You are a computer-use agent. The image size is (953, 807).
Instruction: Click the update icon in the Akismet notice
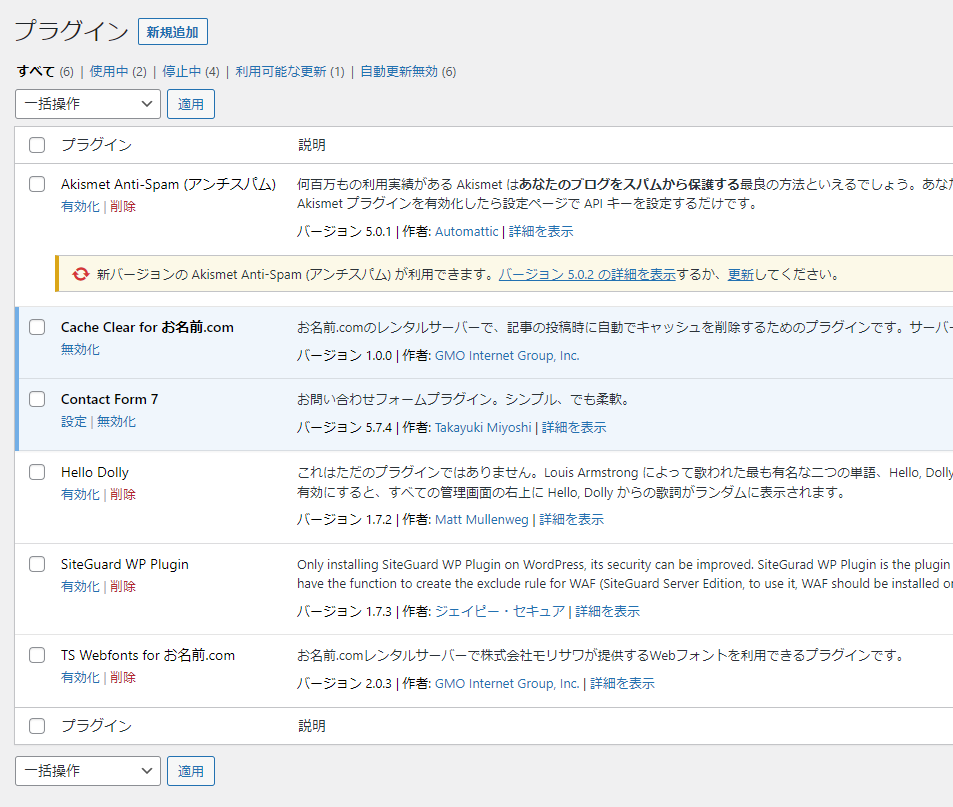(80, 274)
